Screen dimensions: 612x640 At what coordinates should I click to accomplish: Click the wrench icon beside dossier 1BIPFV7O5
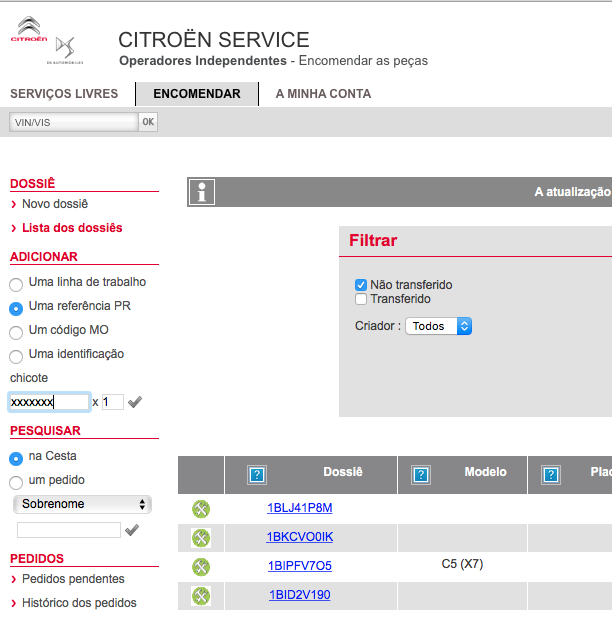(x=201, y=567)
